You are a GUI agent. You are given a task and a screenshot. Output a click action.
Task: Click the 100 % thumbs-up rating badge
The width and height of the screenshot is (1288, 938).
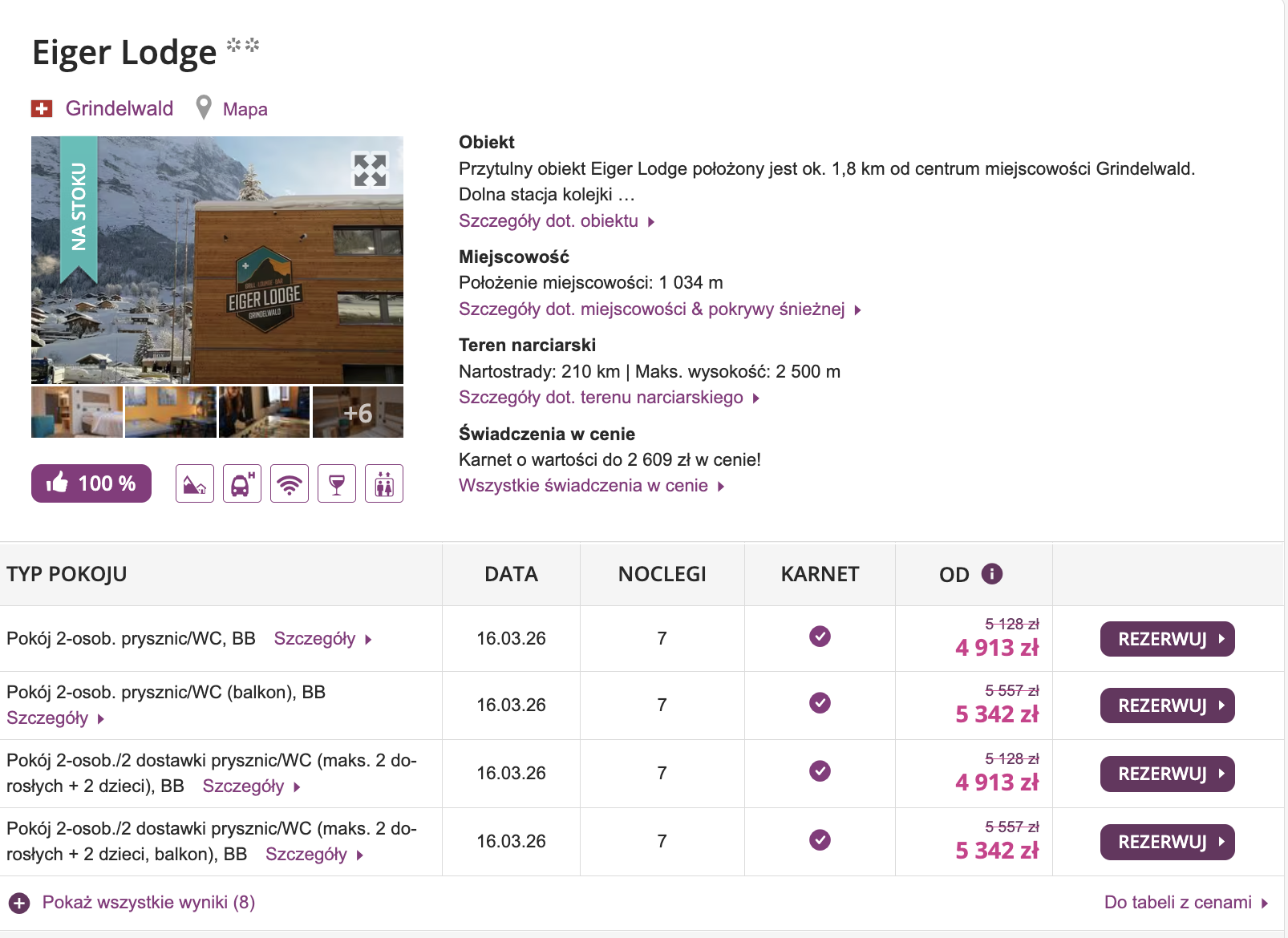coord(91,483)
